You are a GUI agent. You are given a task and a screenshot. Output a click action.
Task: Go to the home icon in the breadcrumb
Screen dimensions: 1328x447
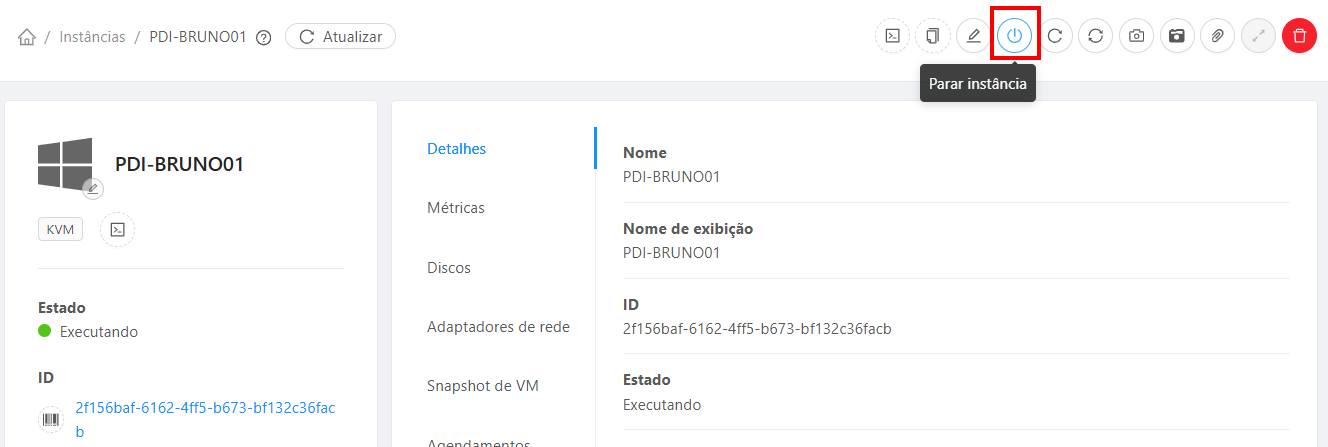pos(27,37)
